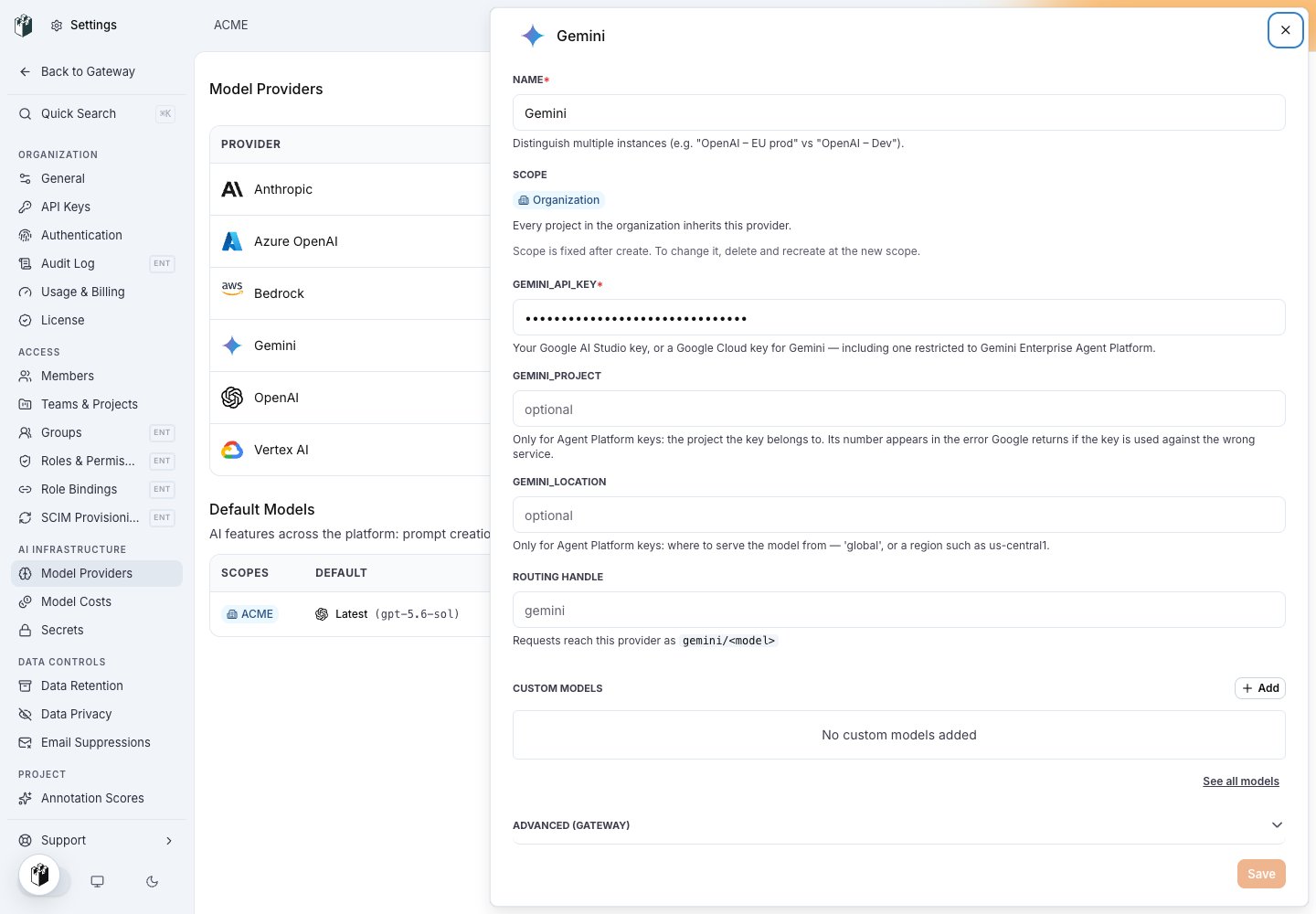Add a custom model
1316x914 pixels.
(1260, 688)
